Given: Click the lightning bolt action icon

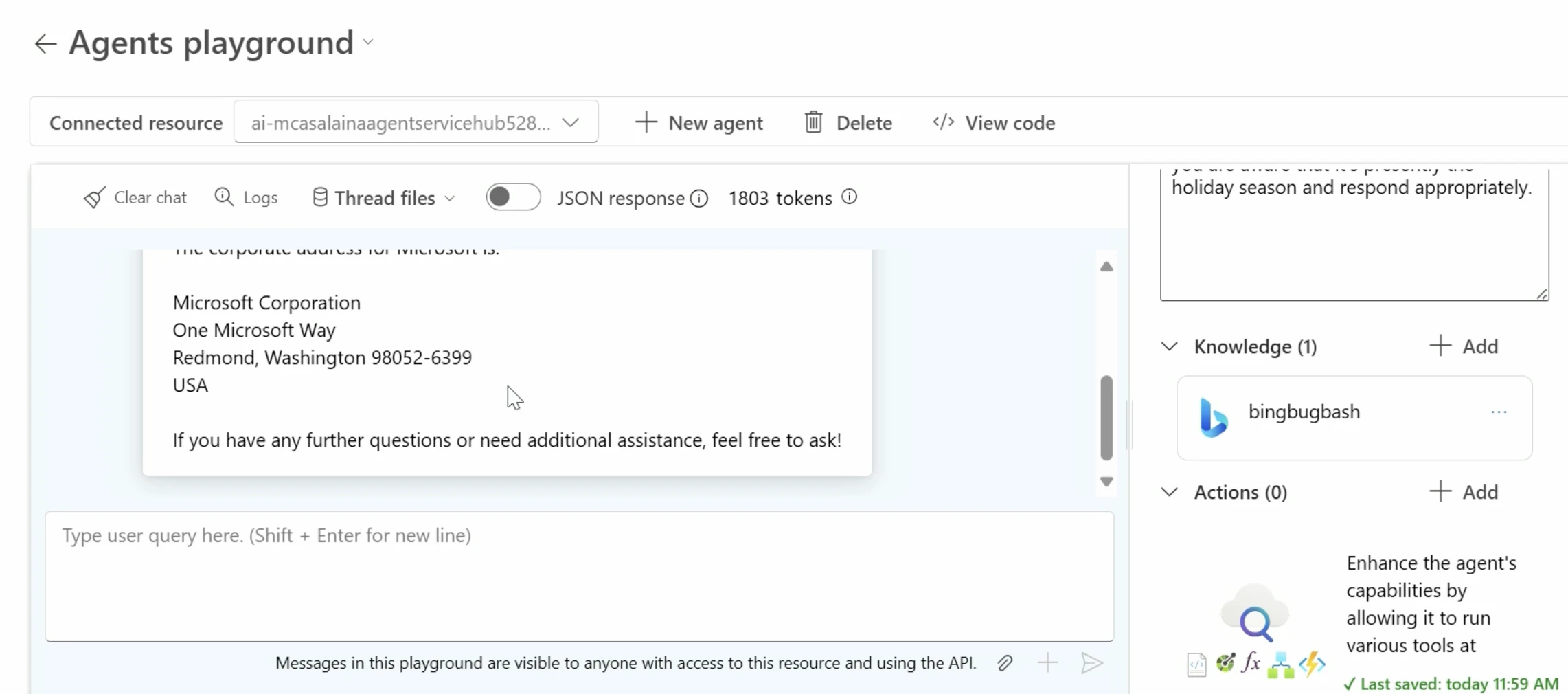Looking at the screenshot, I should tap(1312, 664).
